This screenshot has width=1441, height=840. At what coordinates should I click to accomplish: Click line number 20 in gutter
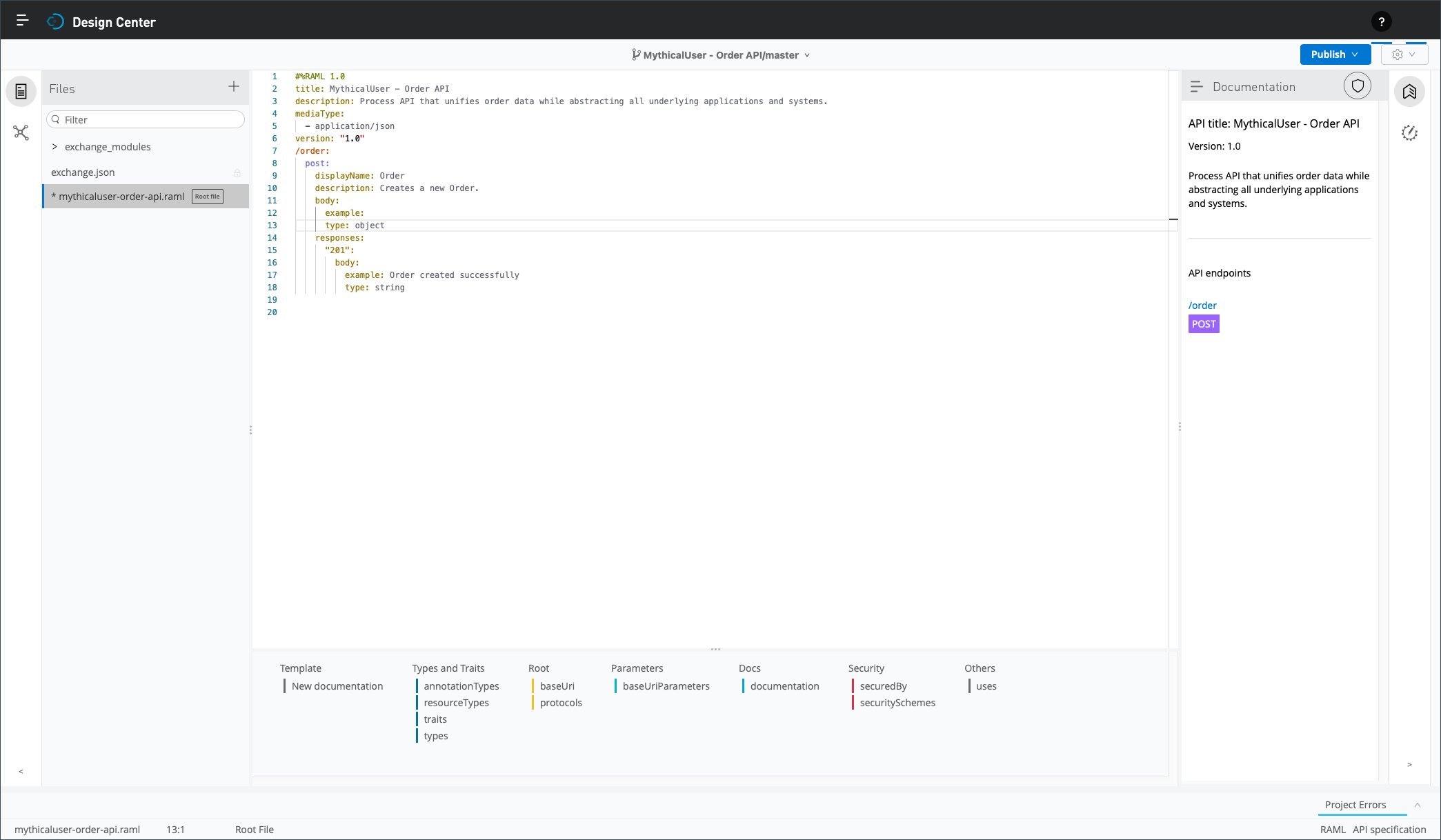click(x=272, y=312)
